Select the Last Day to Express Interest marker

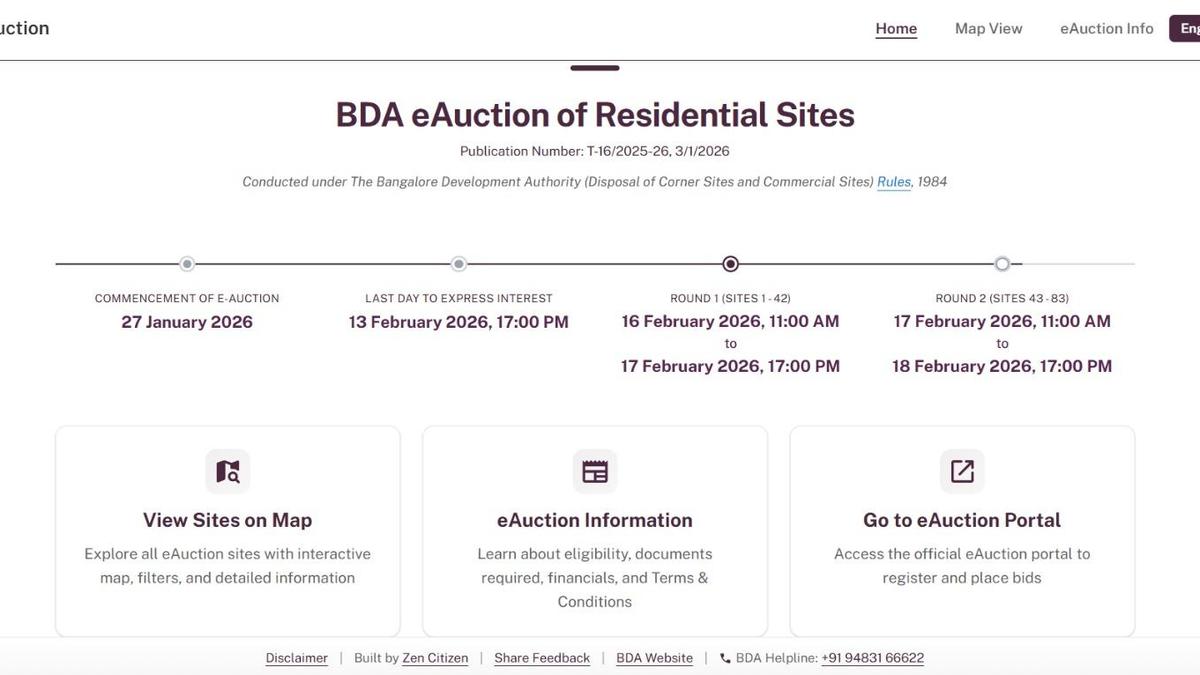point(459,264)
